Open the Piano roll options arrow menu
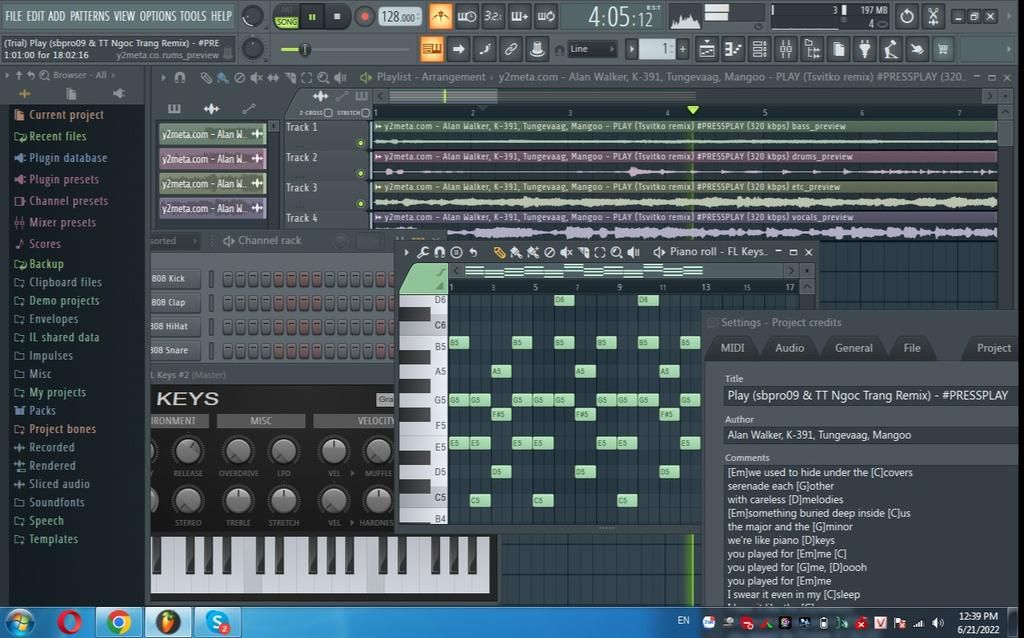Screen dimensions: 1024x638 [406, 252]
